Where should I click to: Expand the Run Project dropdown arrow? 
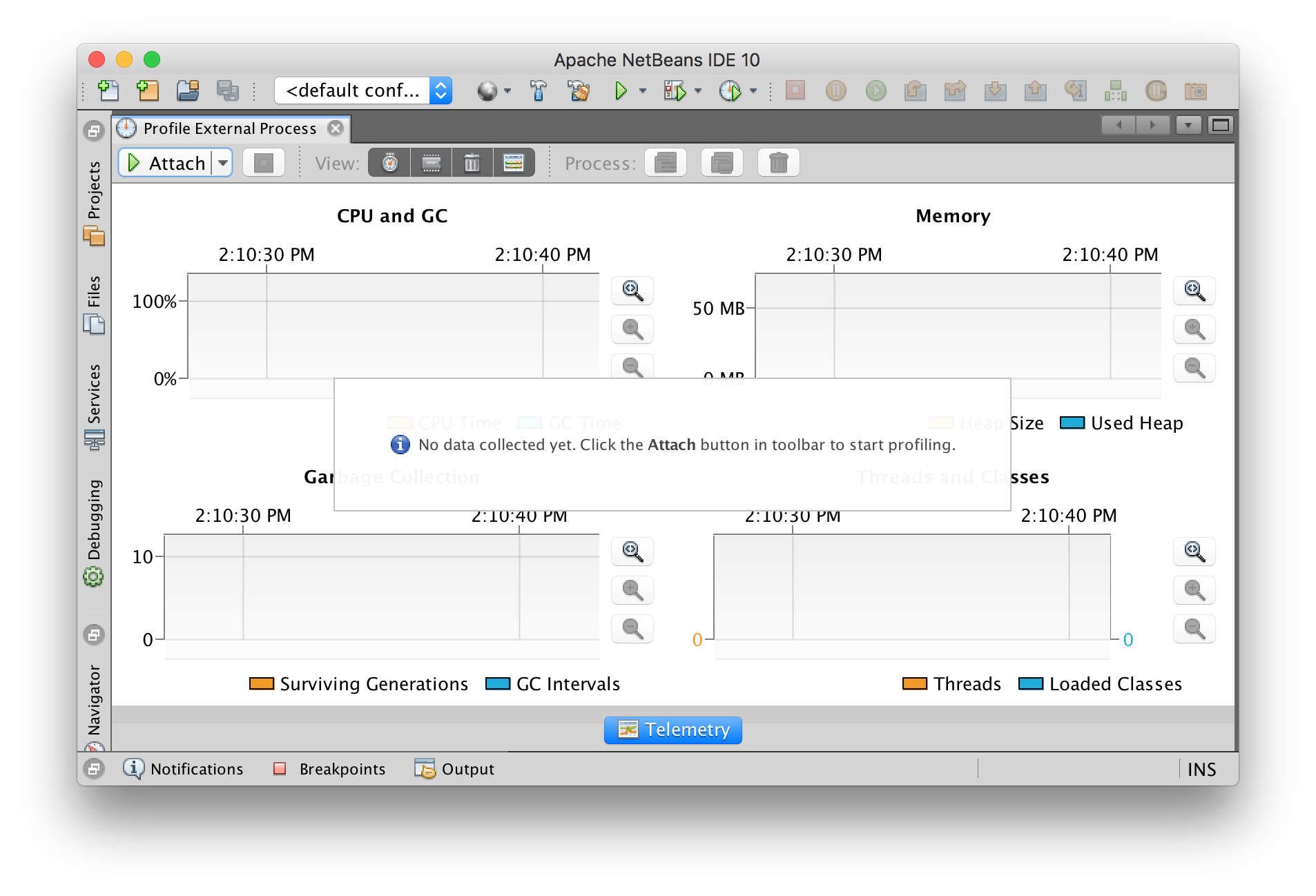[643, 90]
